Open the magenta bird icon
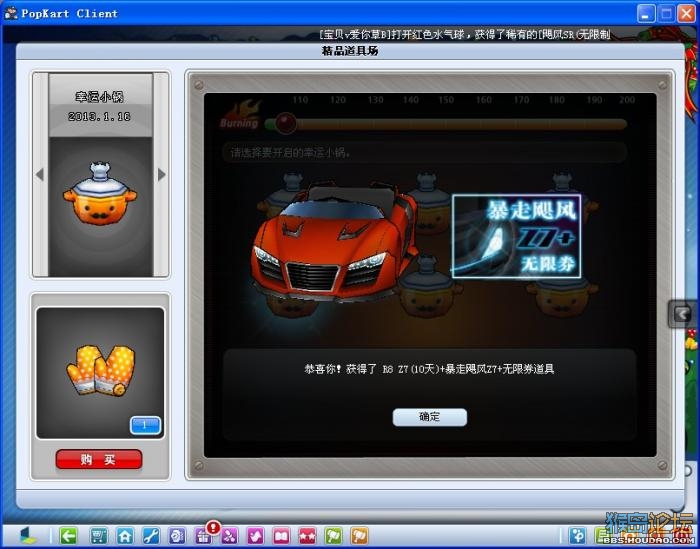The height and width of the screenshot is (549, 700). click(255, 535)
